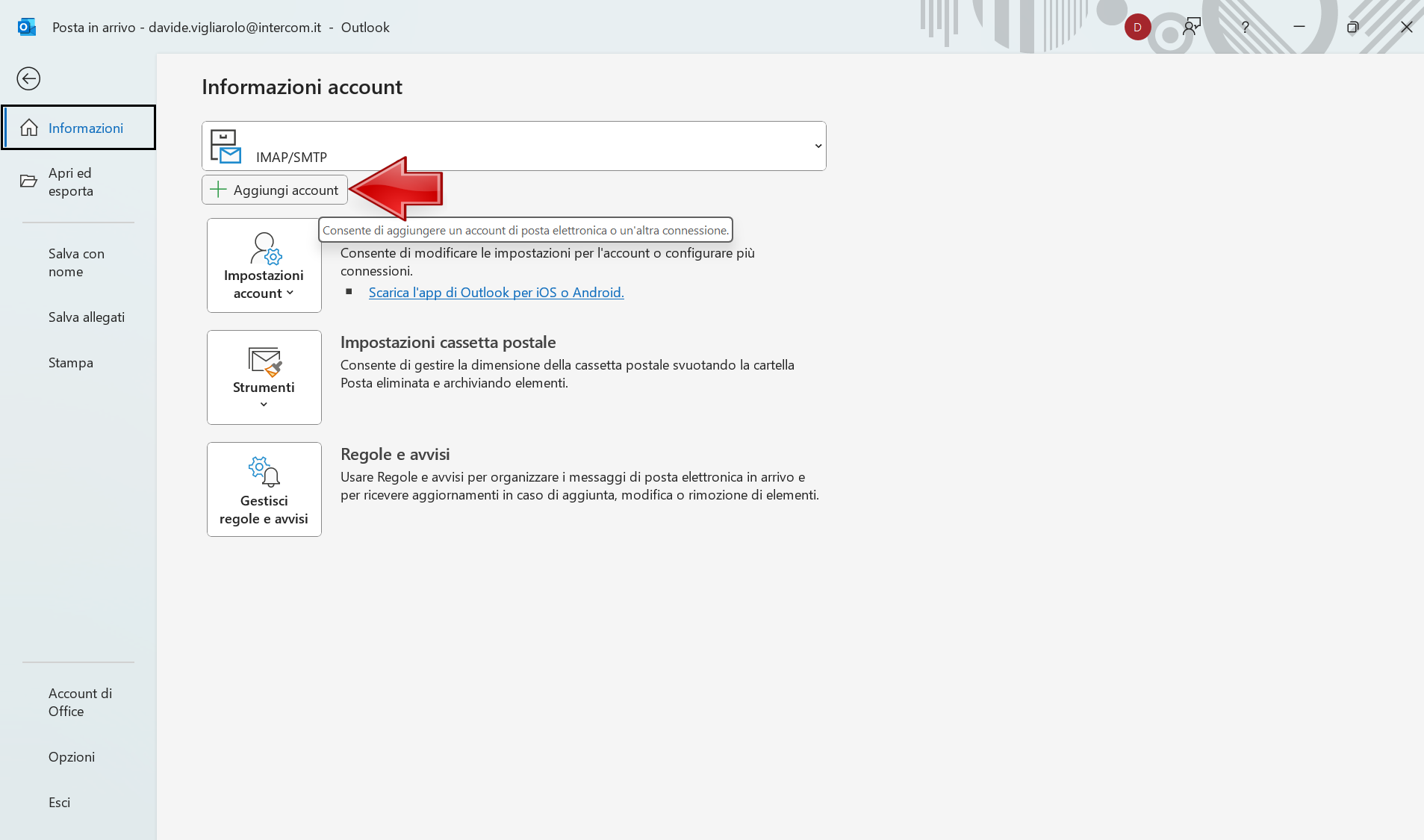Follow the Scarica l'app di Outlook link
The width and height of the screenshot is (1424, 840).
point(496,293)
